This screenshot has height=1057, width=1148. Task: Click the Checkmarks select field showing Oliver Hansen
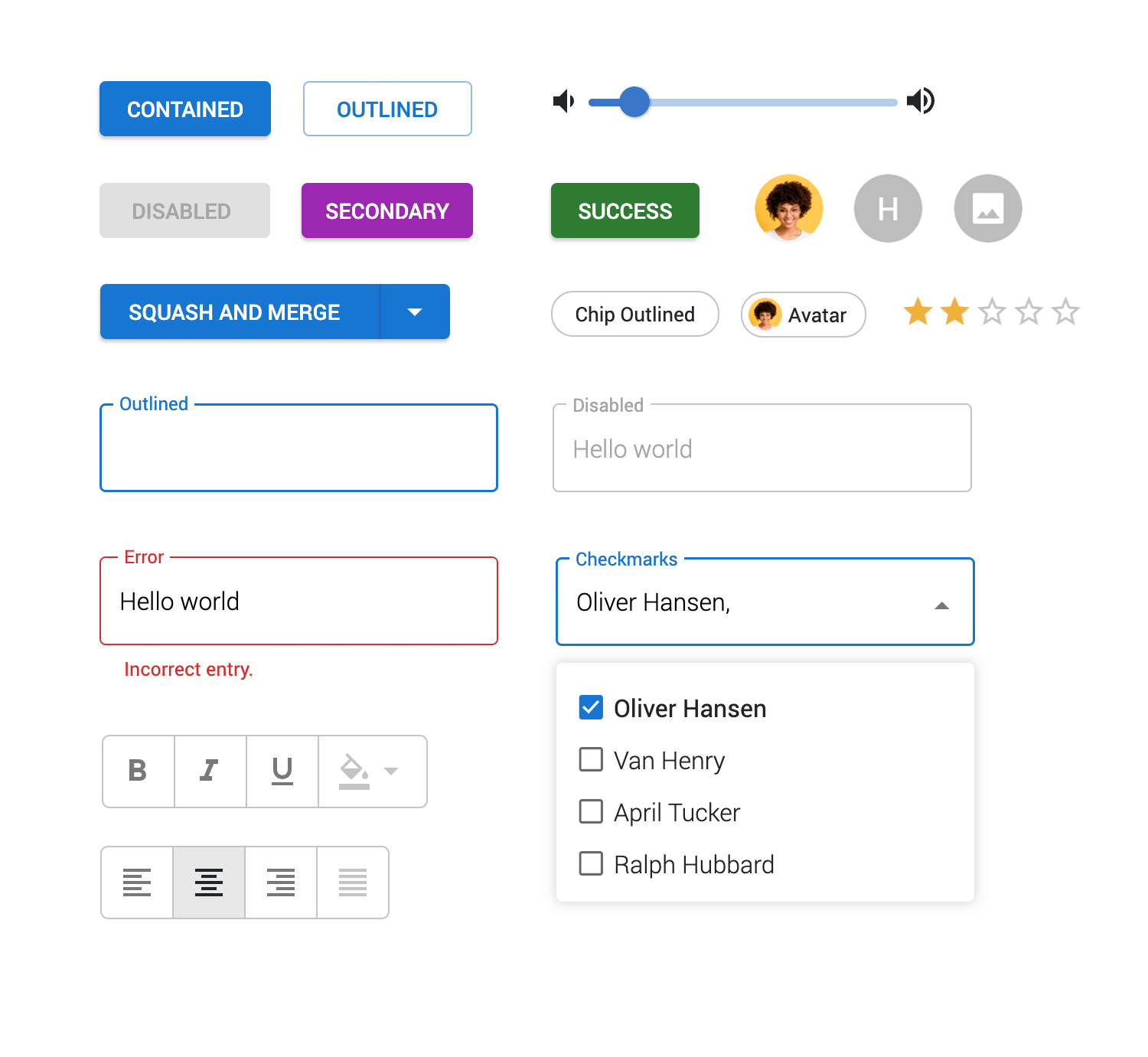click(765, 602)
